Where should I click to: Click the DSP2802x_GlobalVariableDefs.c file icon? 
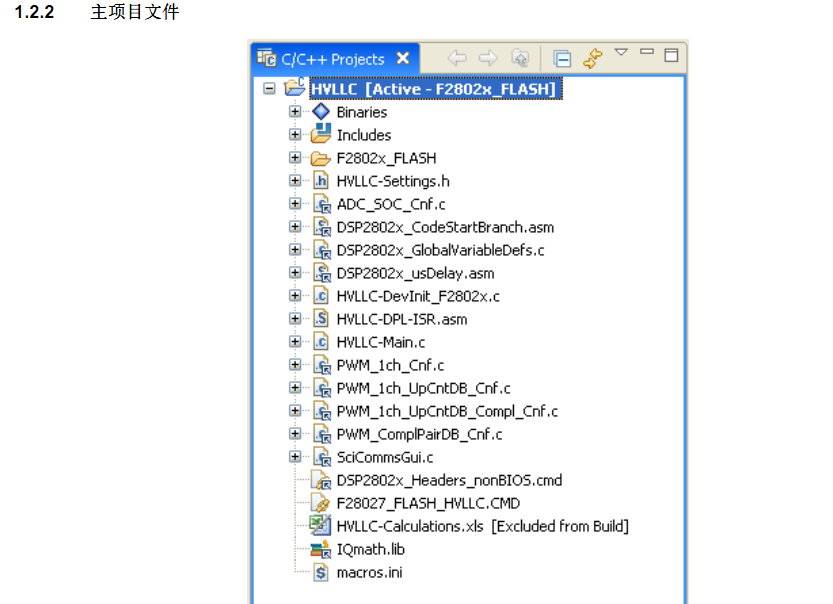322,250
